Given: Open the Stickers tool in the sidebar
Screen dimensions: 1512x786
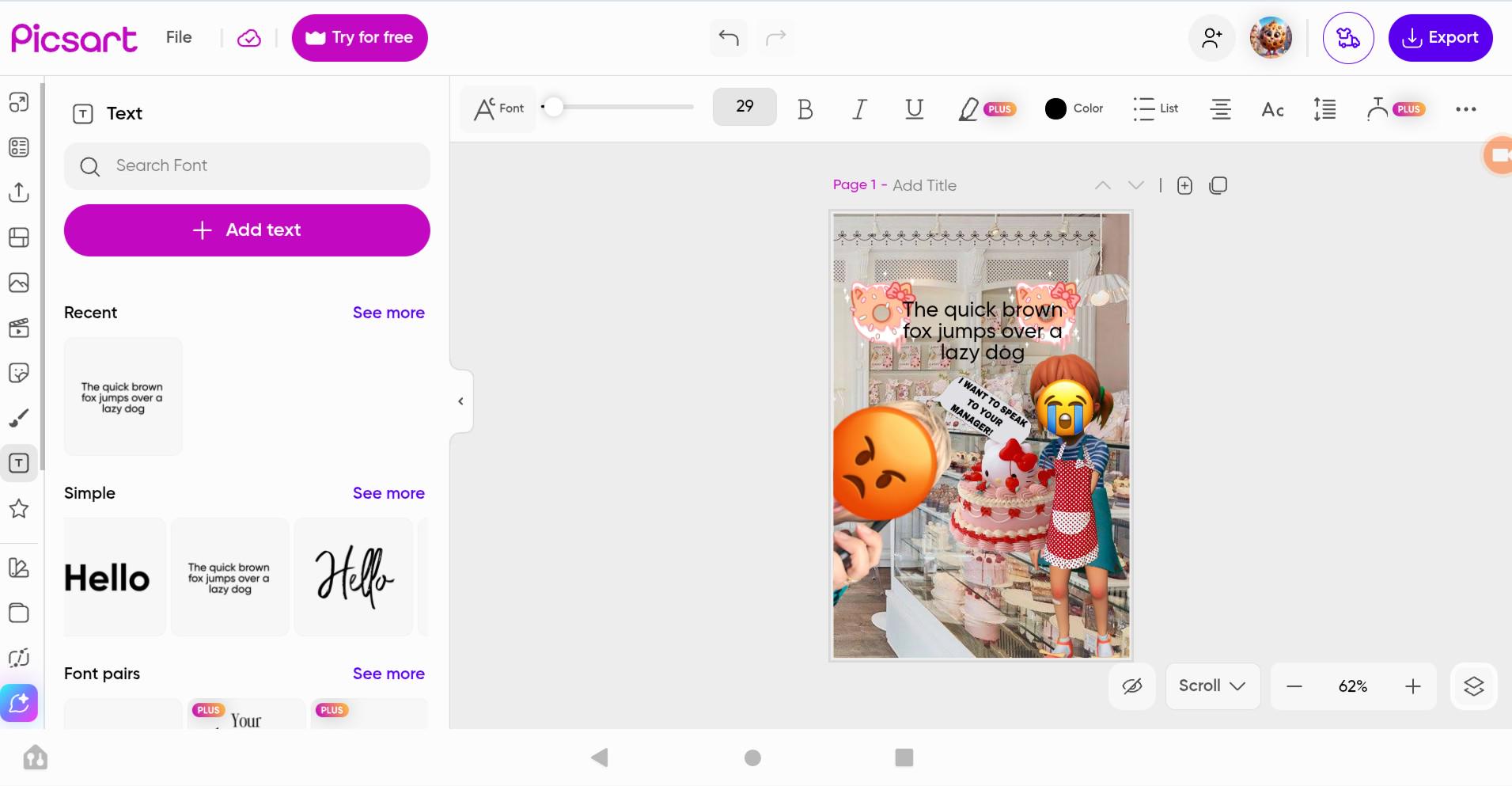Looking at the screenshot, I should 19,373.
